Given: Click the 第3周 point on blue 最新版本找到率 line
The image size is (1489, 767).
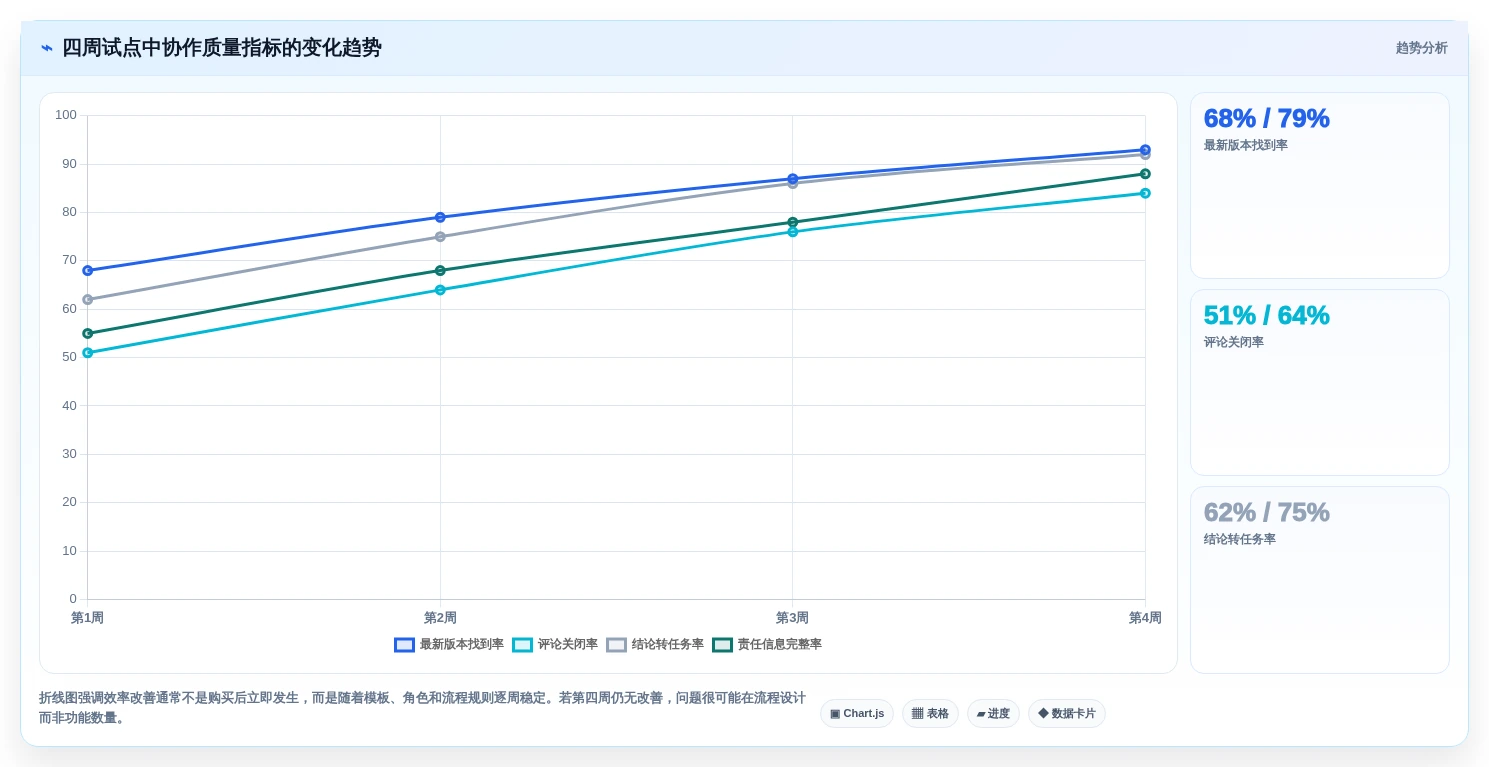Looking at the screenshot, I should [x=793, y=179].
